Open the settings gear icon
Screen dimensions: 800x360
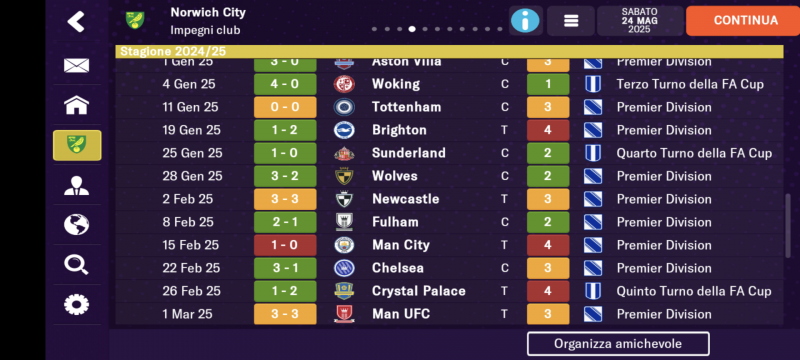pyautogui.click(x=77, y=304)
